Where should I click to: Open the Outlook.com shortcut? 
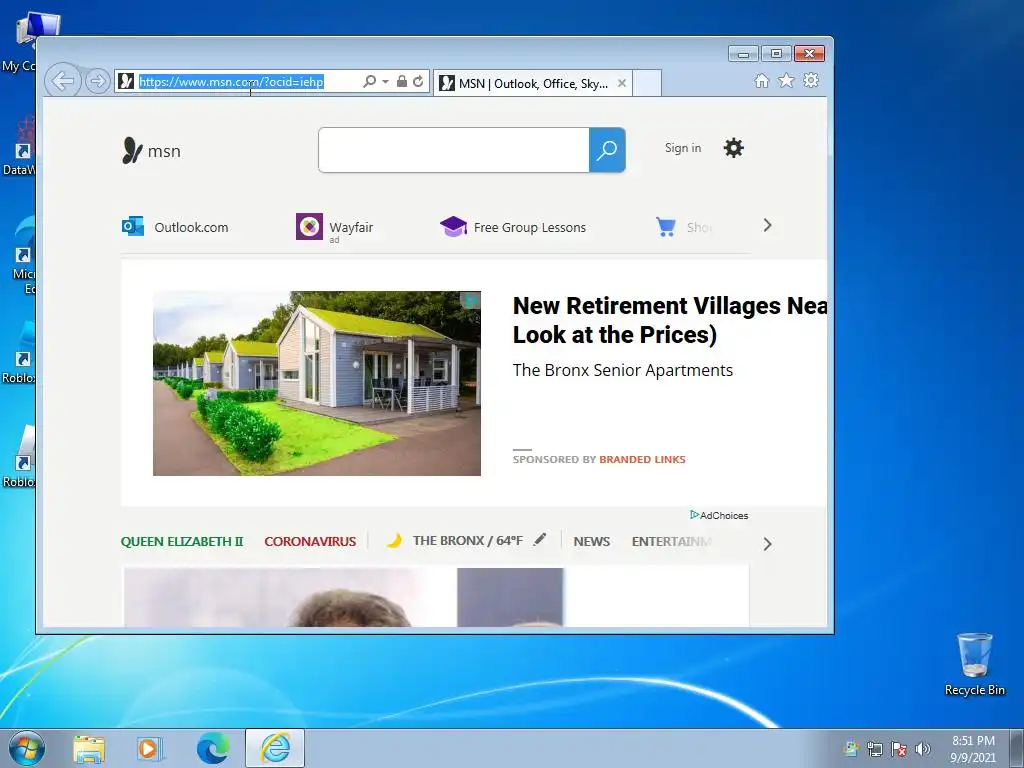[x=175, y=227]
